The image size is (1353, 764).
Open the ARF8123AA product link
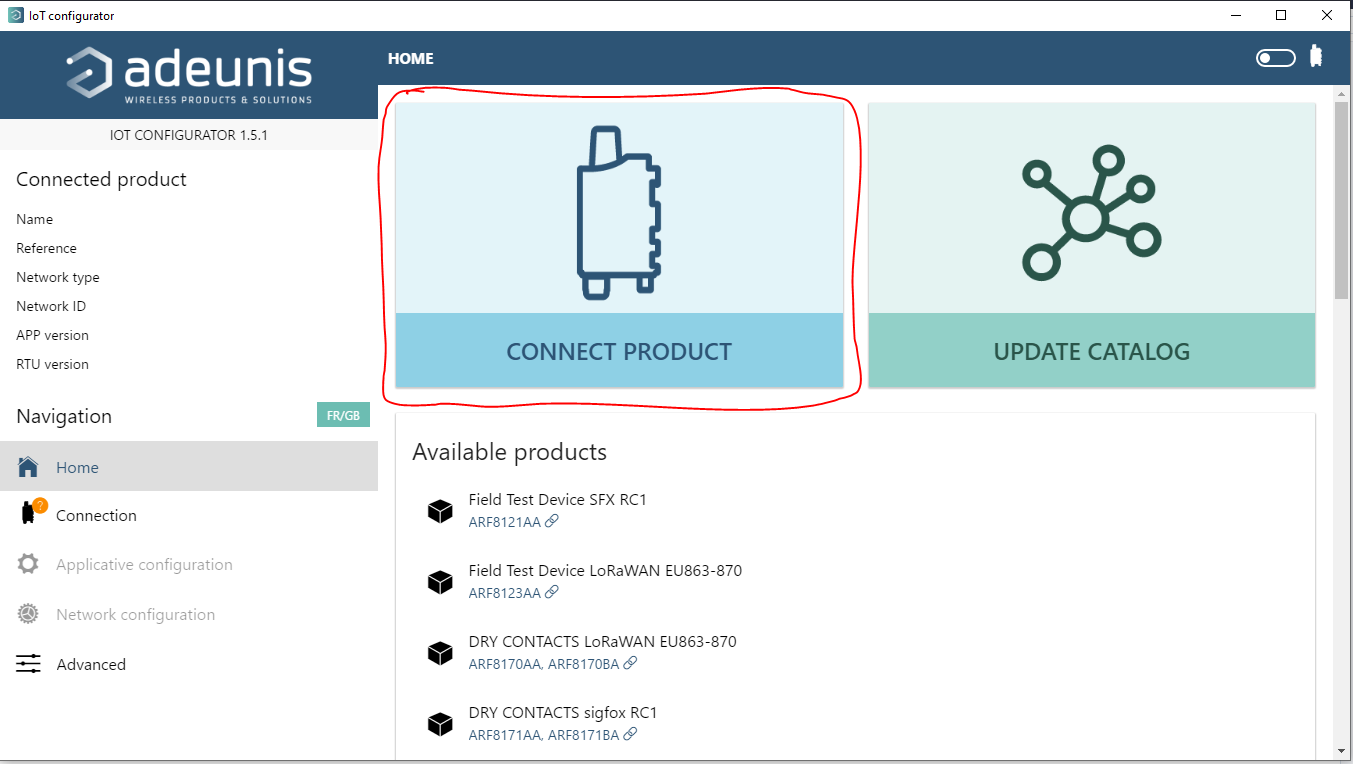point(504,593)
